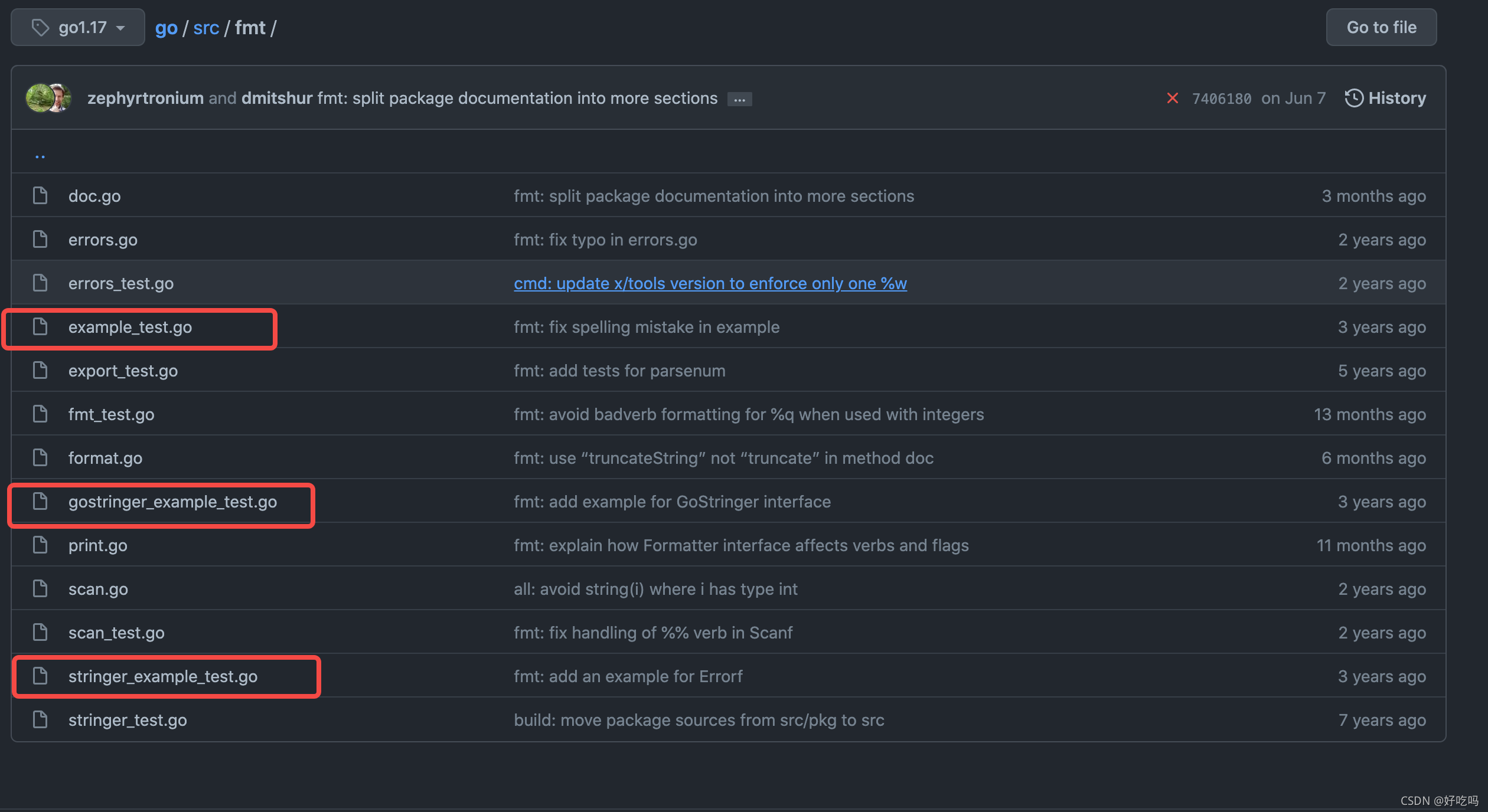Click the file icon beside stringer_test.go
Viewport: 1488px width, 812px height.
pyautogui.click(x=40, y=719)
